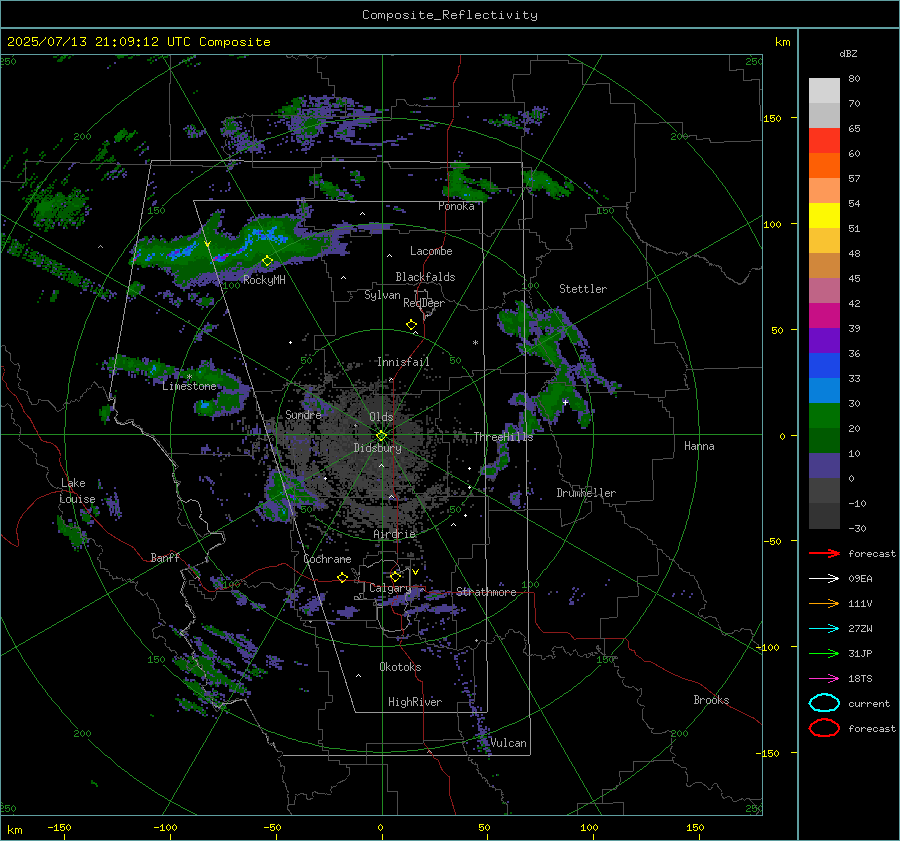
Task: Click the yellow 51 dBZ color swatch
Action: coord(824,215)
